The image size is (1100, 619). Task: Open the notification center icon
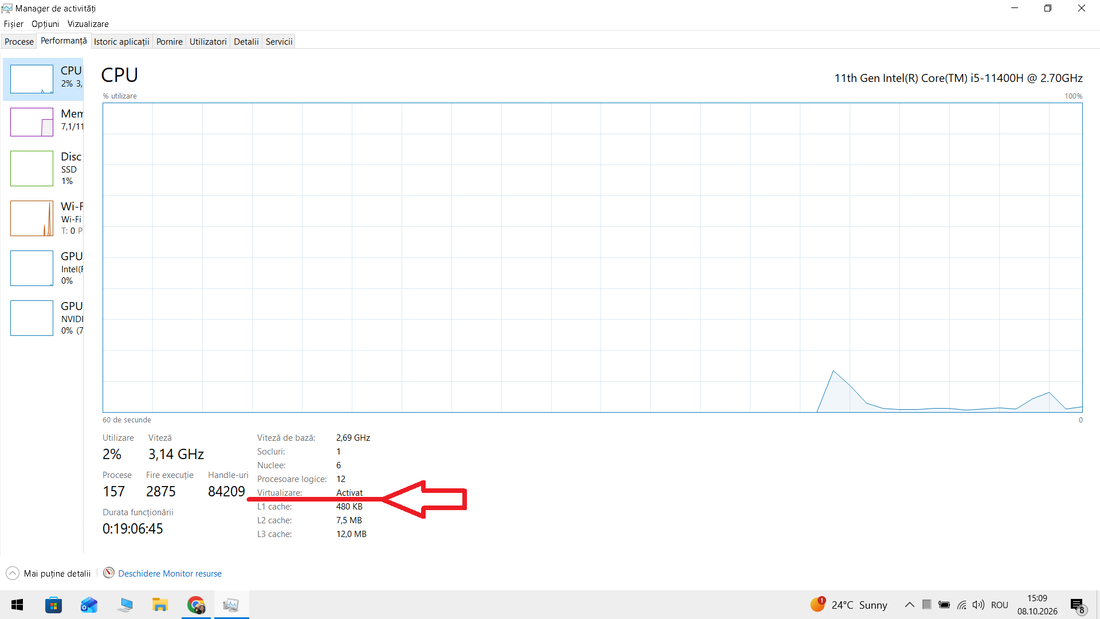[1078, 605]
